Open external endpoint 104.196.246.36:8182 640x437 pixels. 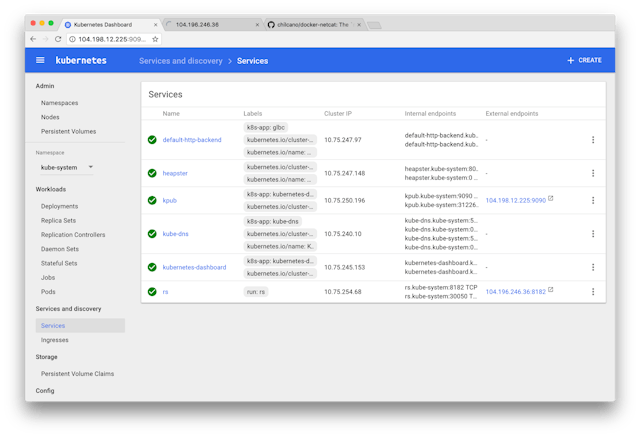coord(516,292)
